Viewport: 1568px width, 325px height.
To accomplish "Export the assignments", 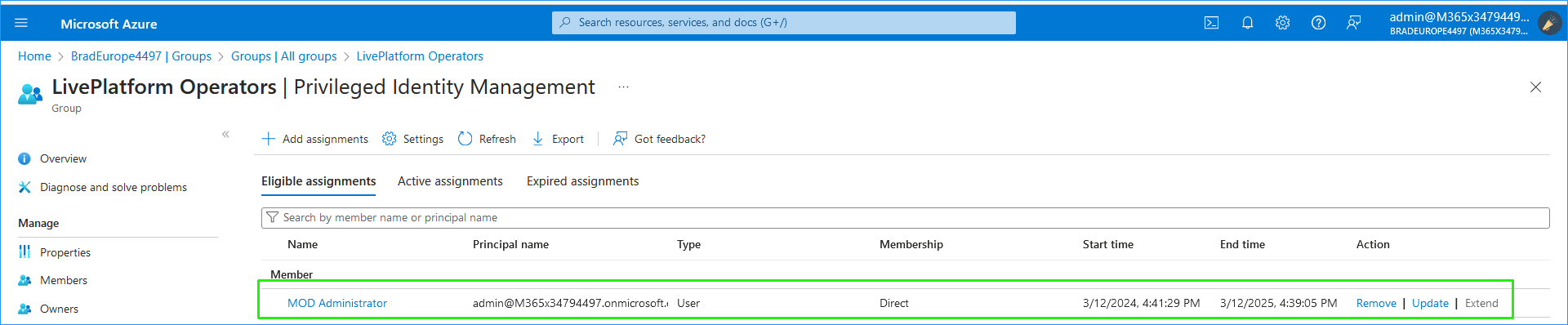I will pyautogui.click(x=559, y=139).
